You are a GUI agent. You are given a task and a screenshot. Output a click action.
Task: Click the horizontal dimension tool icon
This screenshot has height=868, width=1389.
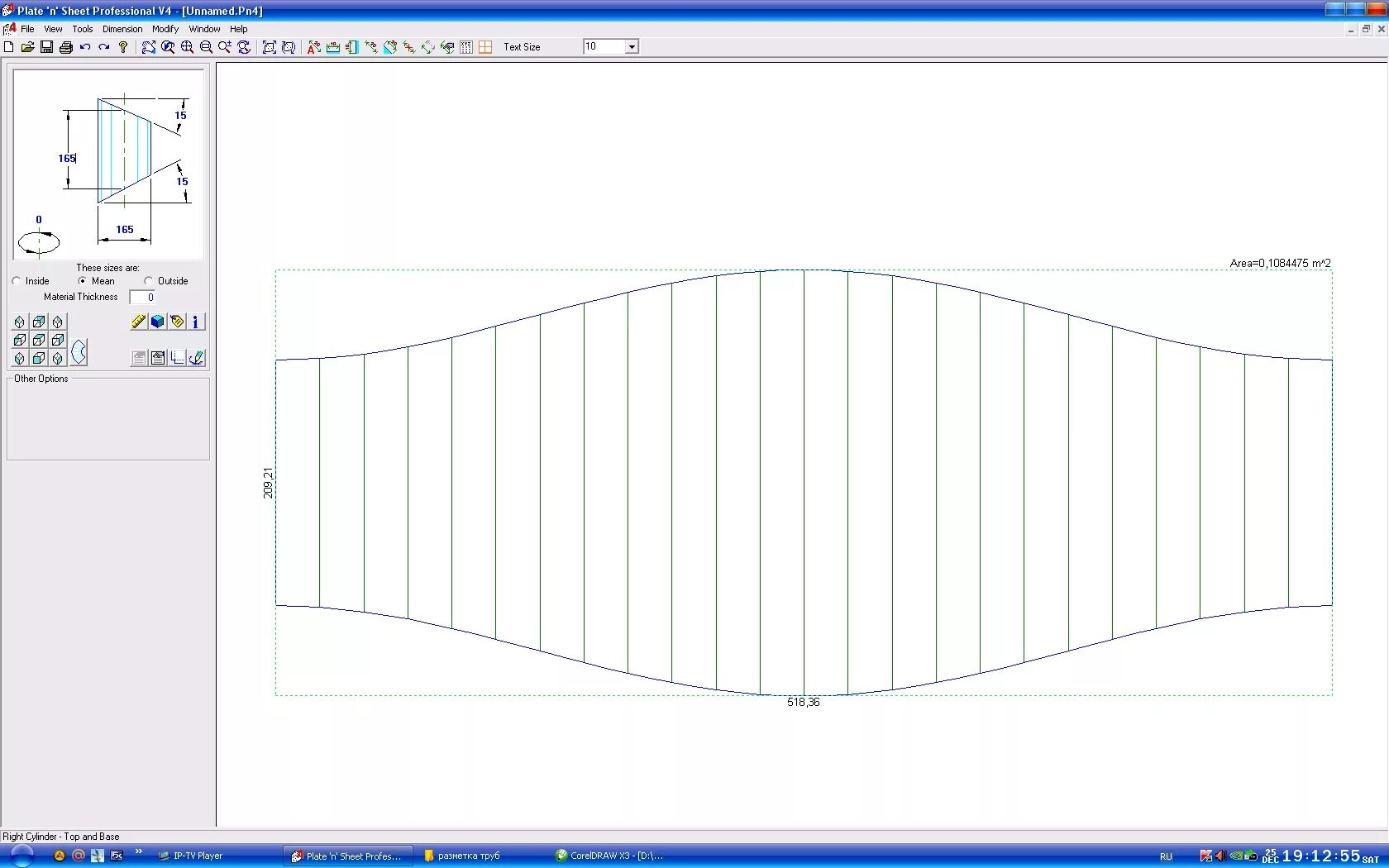click(333, 47)
